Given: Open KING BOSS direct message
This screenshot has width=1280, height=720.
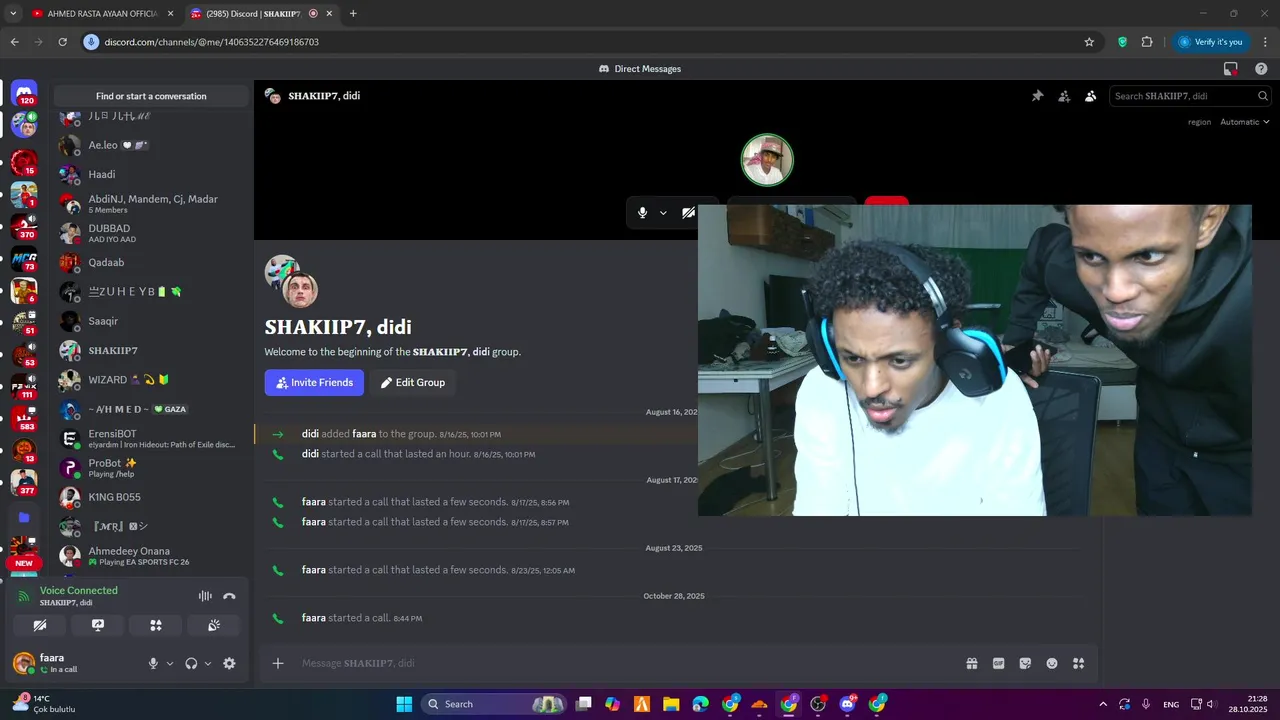Looking at the screenshot, I should click(x=151, y=497).
